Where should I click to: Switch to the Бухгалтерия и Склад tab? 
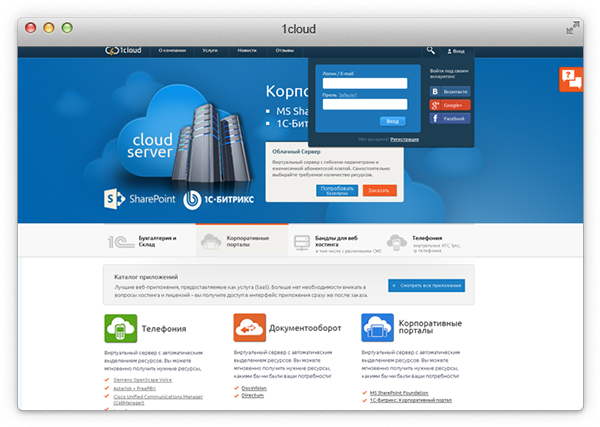150,241
